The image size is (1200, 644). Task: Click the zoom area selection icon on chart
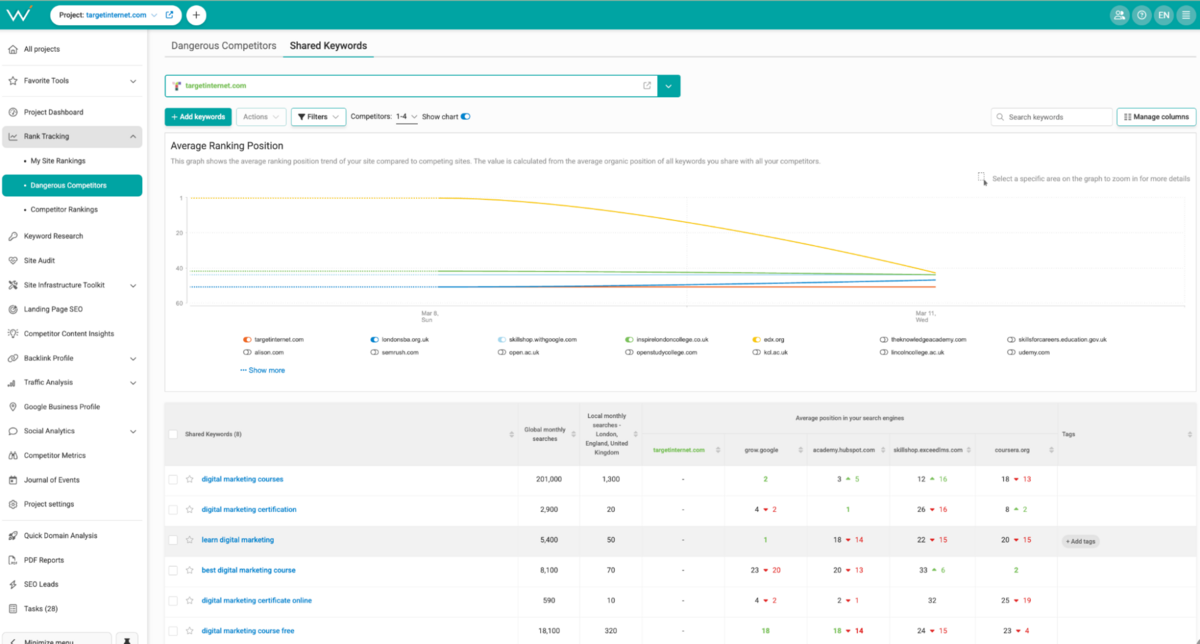(x=982, y=178)
